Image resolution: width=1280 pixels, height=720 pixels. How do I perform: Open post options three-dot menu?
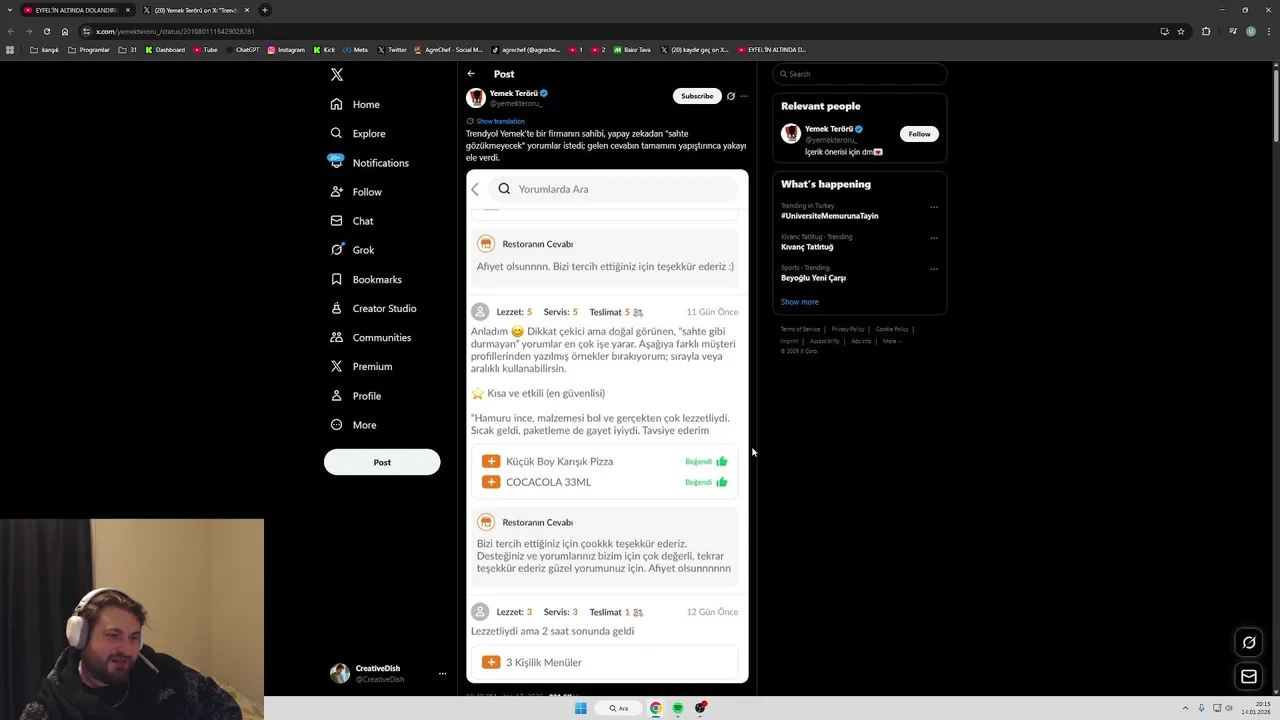coord(744,96)
